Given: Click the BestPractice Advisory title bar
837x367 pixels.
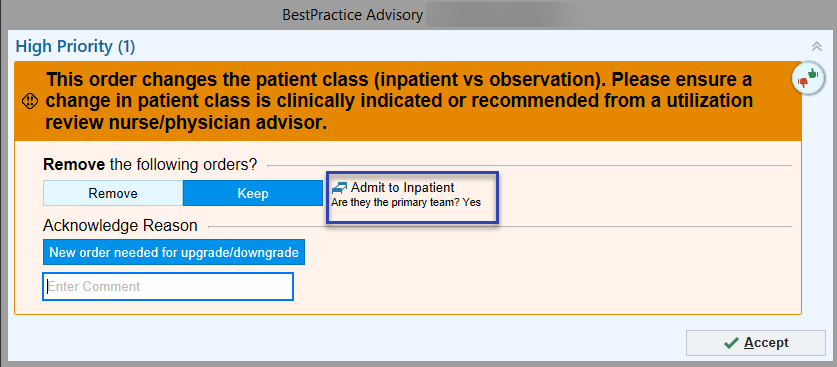Looking at the screenshot, I should coord(353,14).
